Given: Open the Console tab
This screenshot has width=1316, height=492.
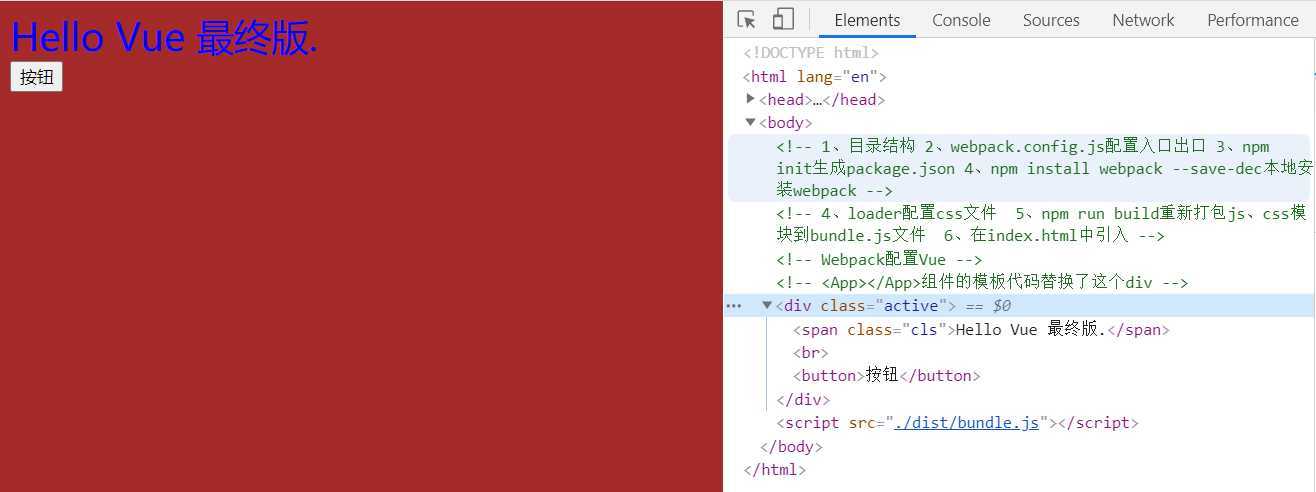Looking at the screenshot, I should click(961, 20).
